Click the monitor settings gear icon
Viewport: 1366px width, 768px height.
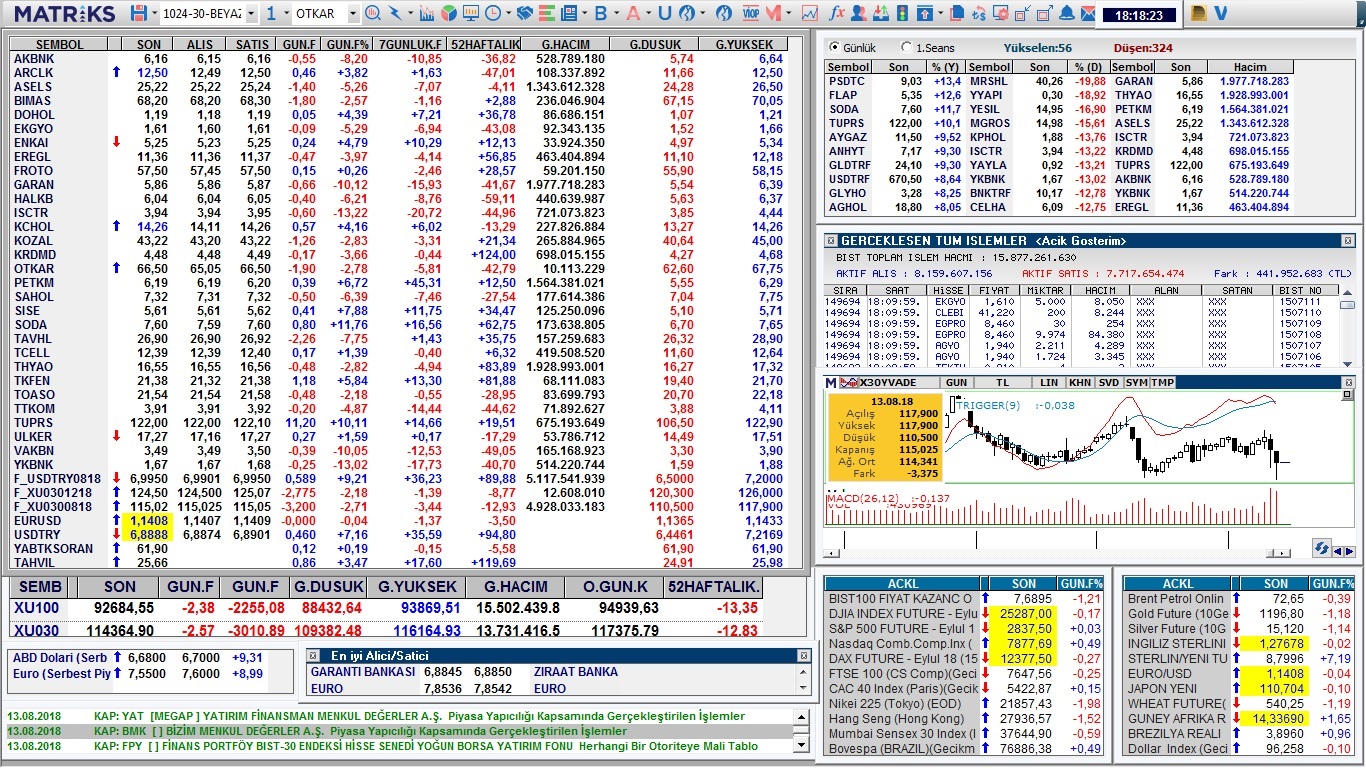pos(1001,13)
